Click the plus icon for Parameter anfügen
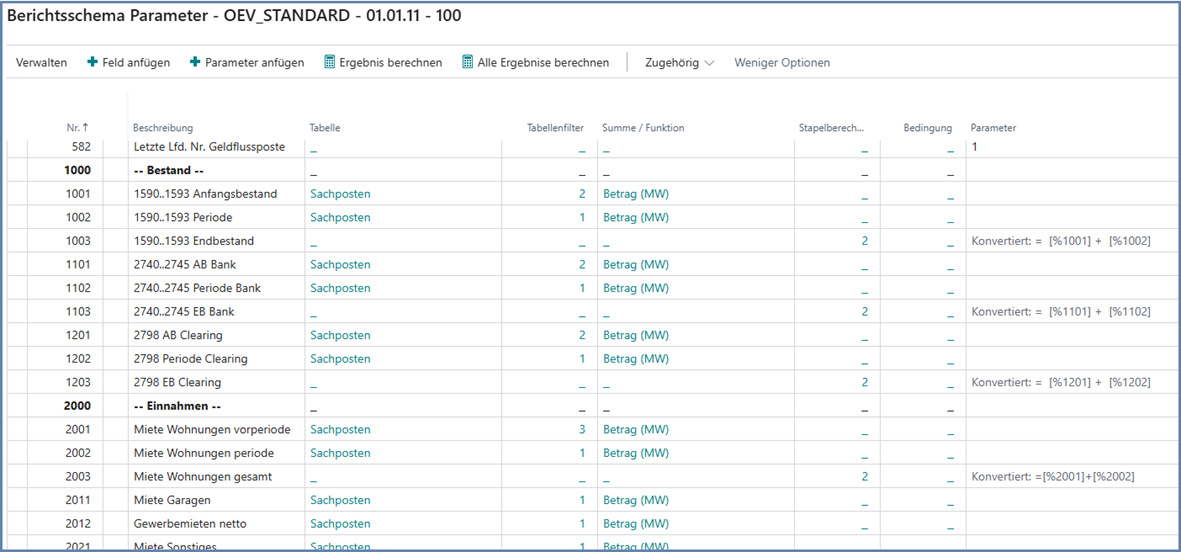 coord(195,62)
